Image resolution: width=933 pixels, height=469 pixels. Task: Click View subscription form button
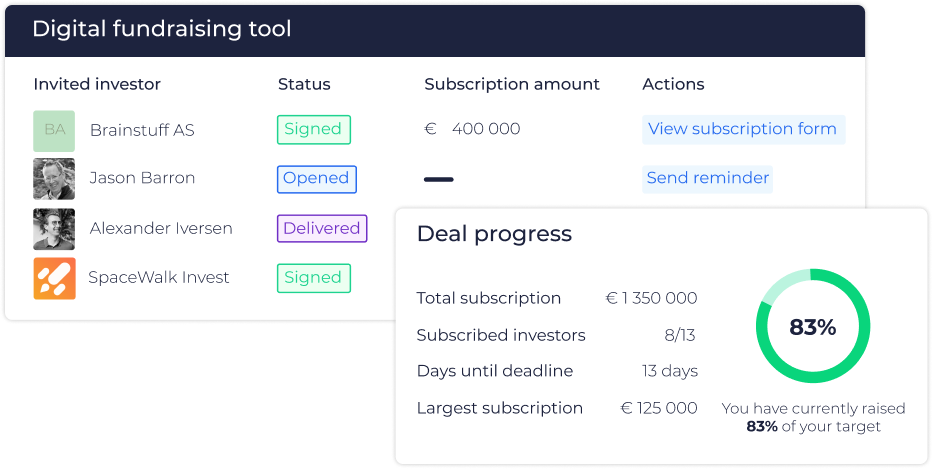click(743, 129)
